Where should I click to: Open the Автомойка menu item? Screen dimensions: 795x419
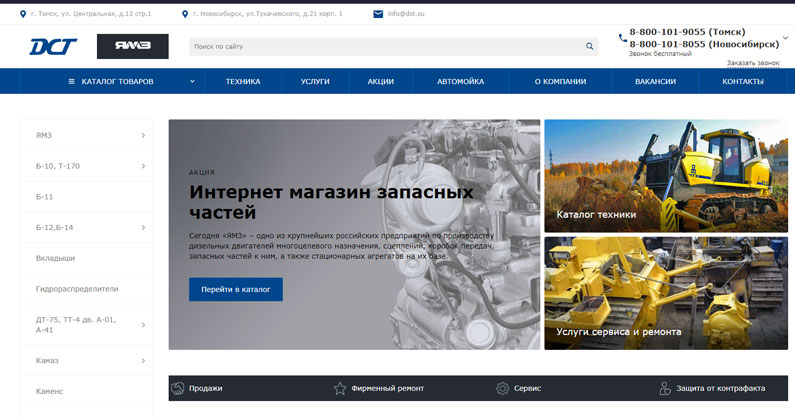coord(460,81)
